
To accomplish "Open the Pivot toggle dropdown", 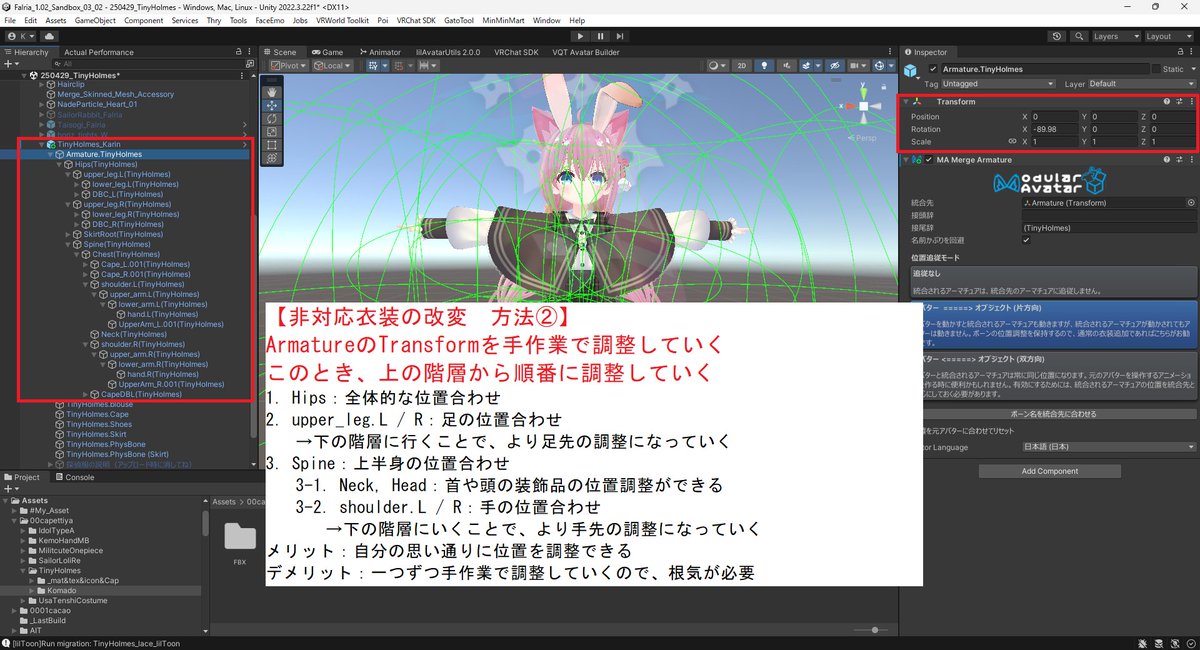I will click(287, 65).
